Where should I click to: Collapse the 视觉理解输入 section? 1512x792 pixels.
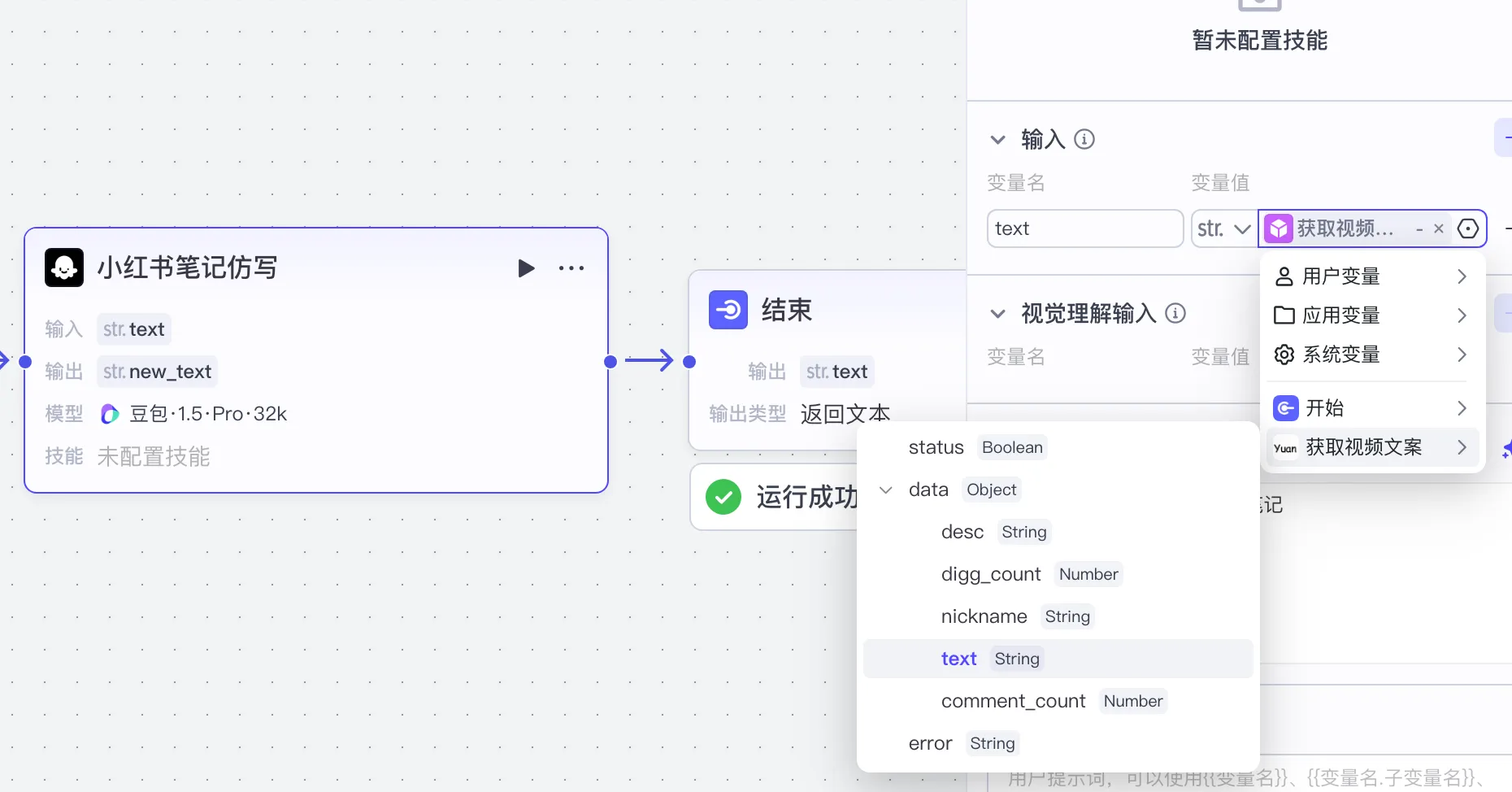tap(998, 313)
